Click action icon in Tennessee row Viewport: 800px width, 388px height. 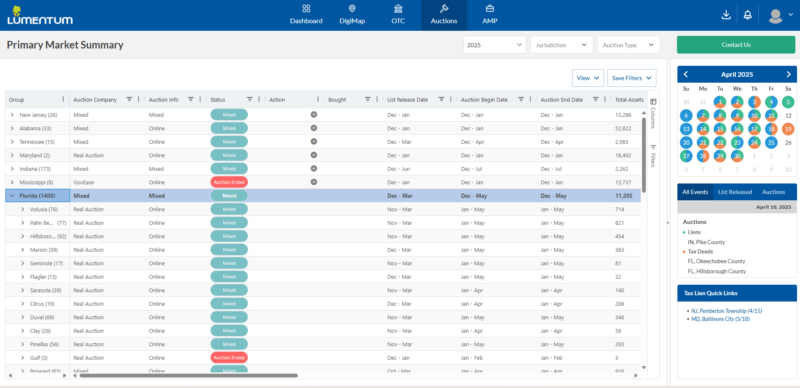click(314, 141)
